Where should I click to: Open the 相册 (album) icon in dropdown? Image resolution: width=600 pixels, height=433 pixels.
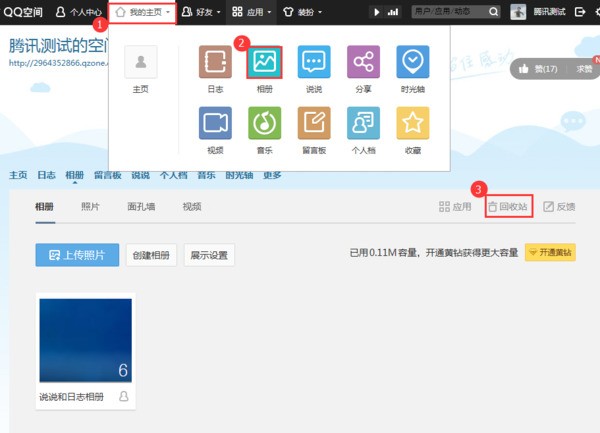click(264, 62)
